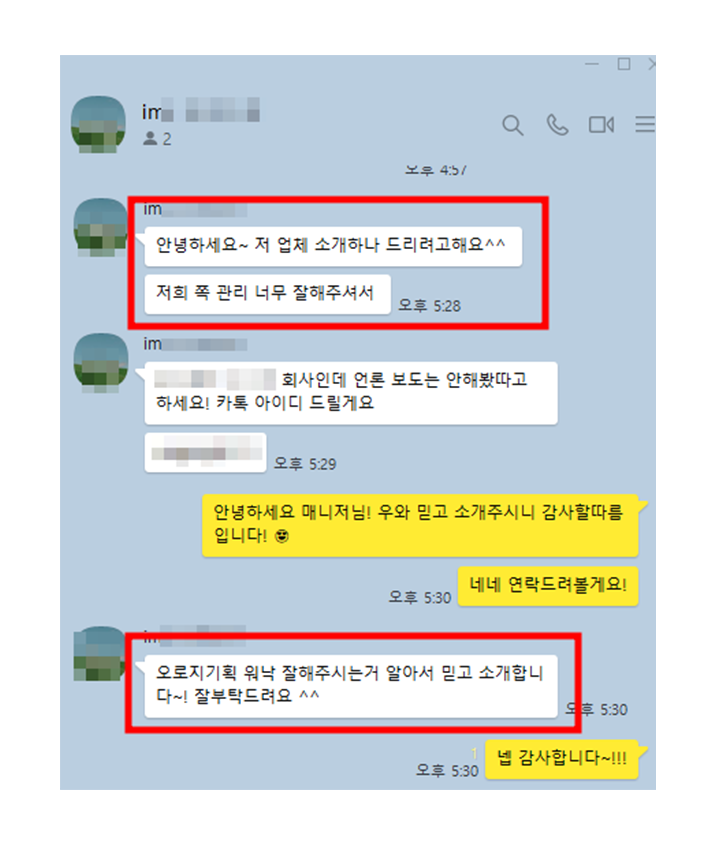Screen dimensions: 720x841
Task: Select the yellow '넵 감사합니다~!!!' bubble
Action: click(x=562, y=759)
